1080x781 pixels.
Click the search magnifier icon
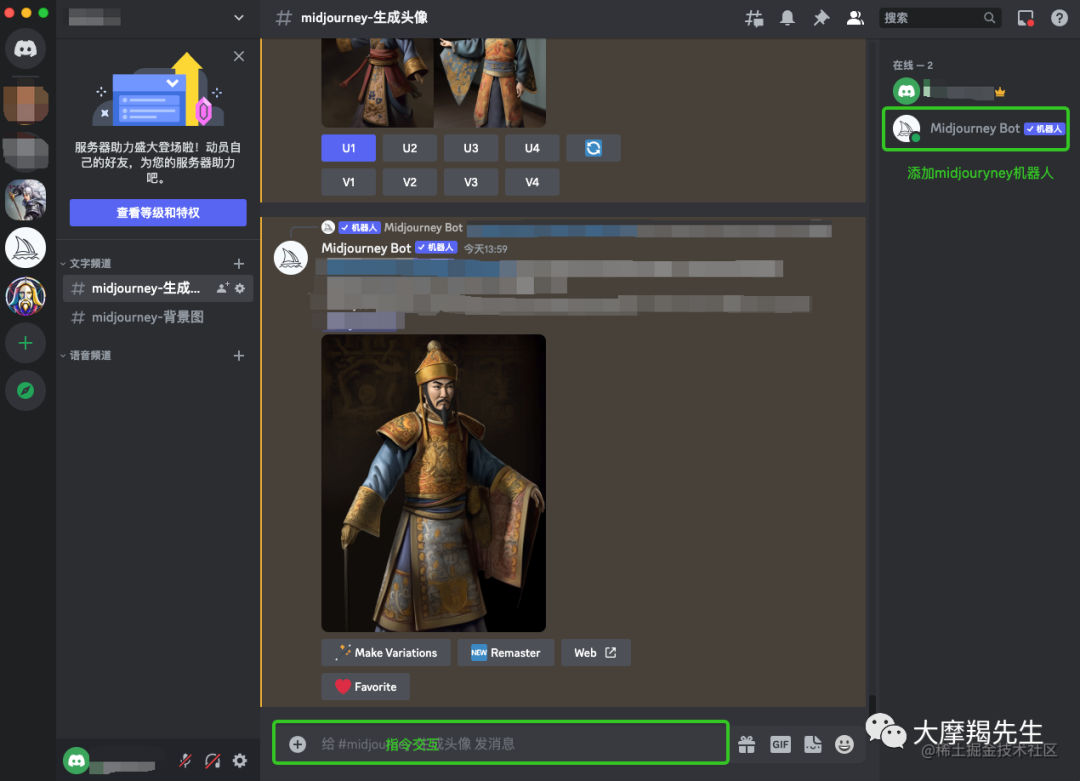click(x=989, y=18)
